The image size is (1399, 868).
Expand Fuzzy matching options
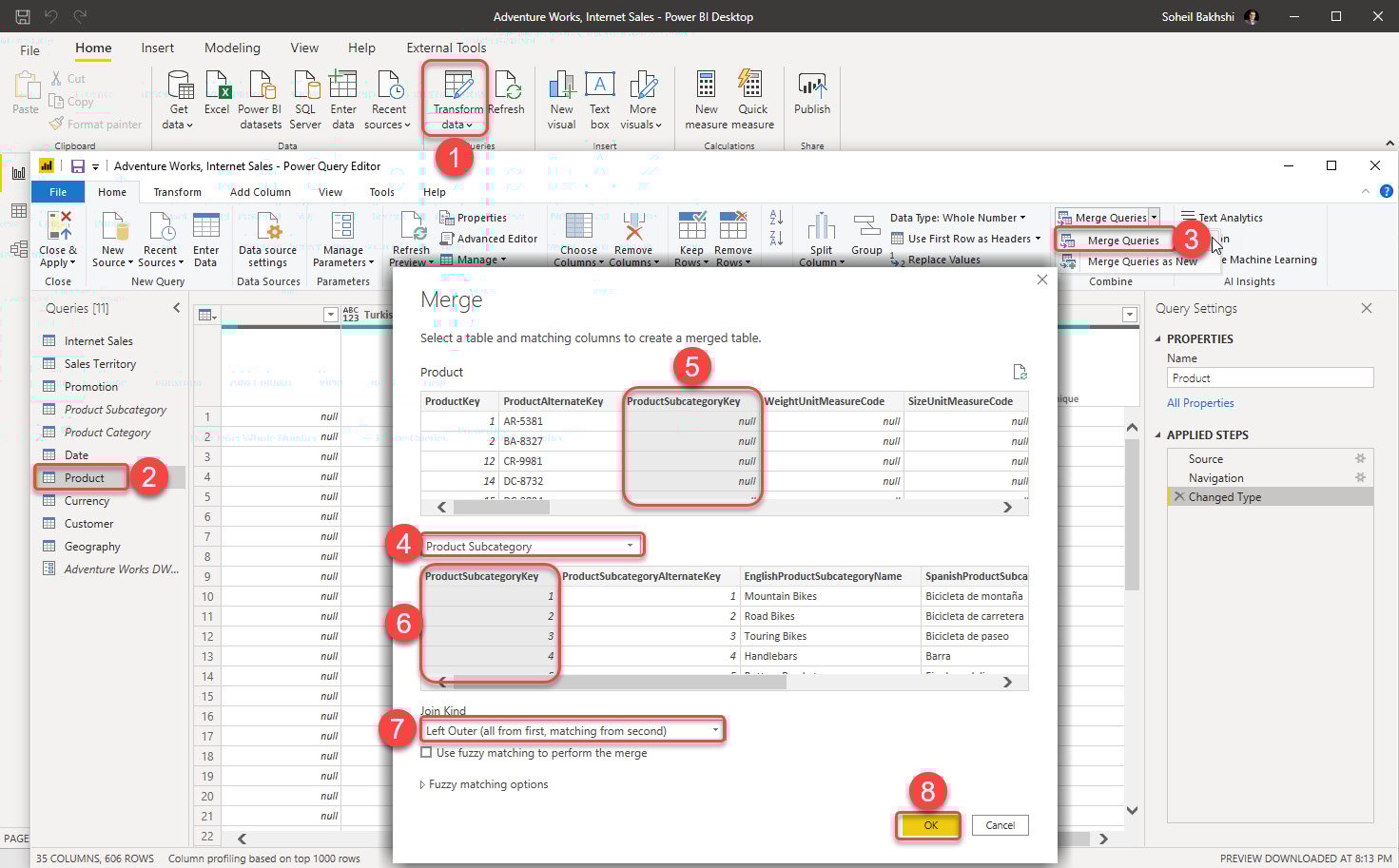[x=484, y=784]
